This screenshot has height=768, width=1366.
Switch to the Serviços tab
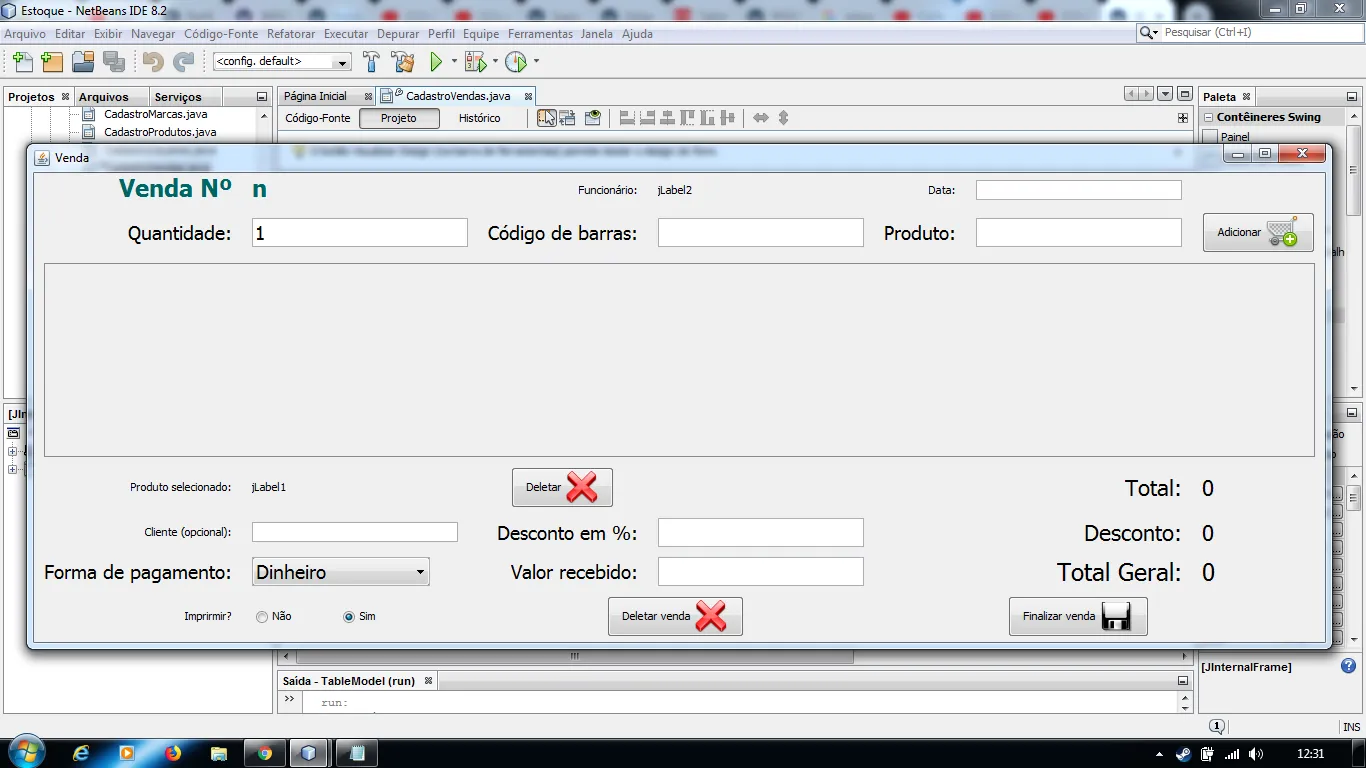(x=178, y=97)
